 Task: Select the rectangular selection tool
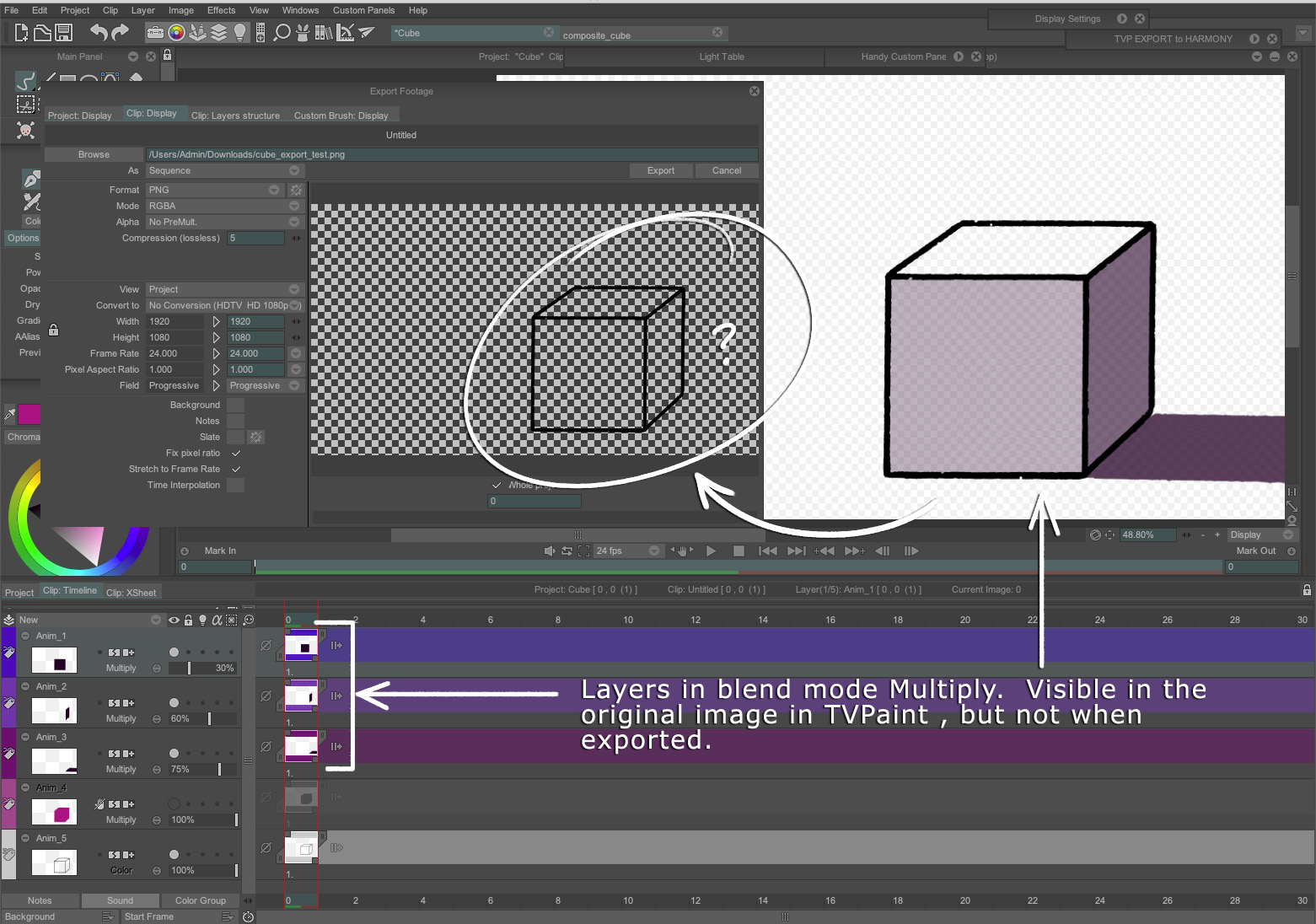point(26,105)
